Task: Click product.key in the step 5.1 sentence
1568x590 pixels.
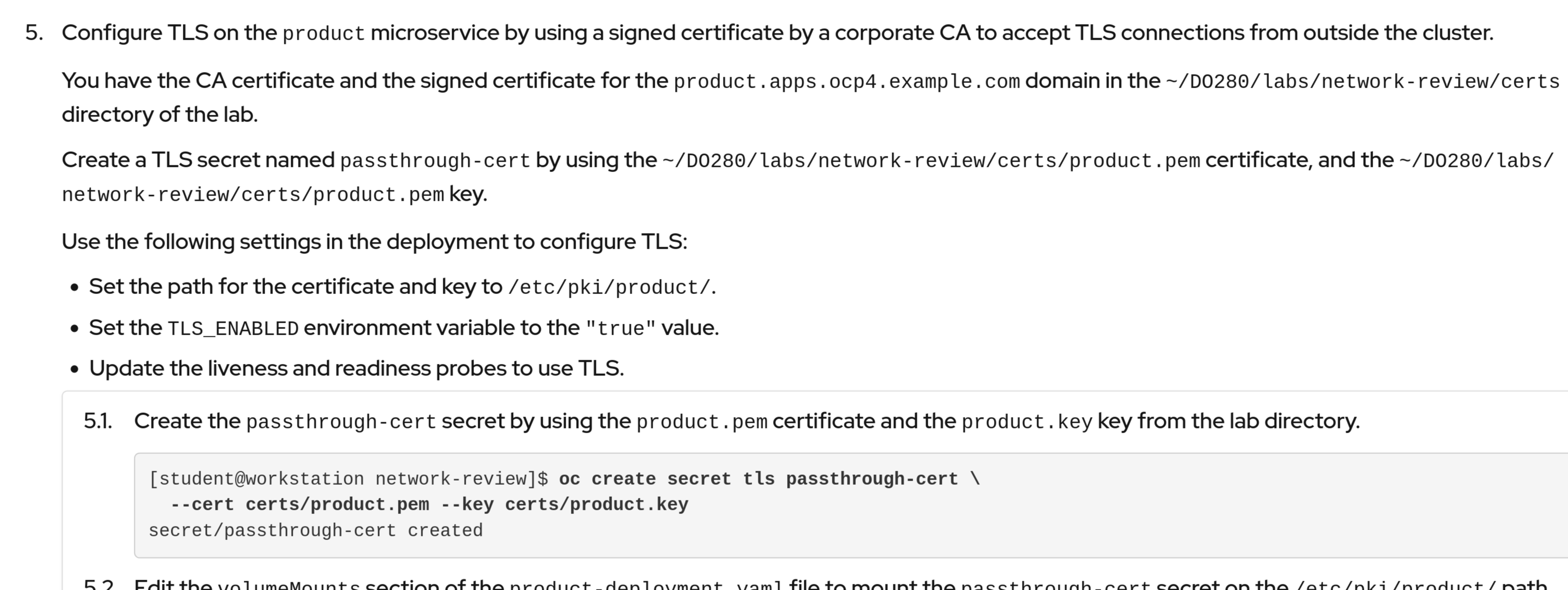Action: point(1027,422)
